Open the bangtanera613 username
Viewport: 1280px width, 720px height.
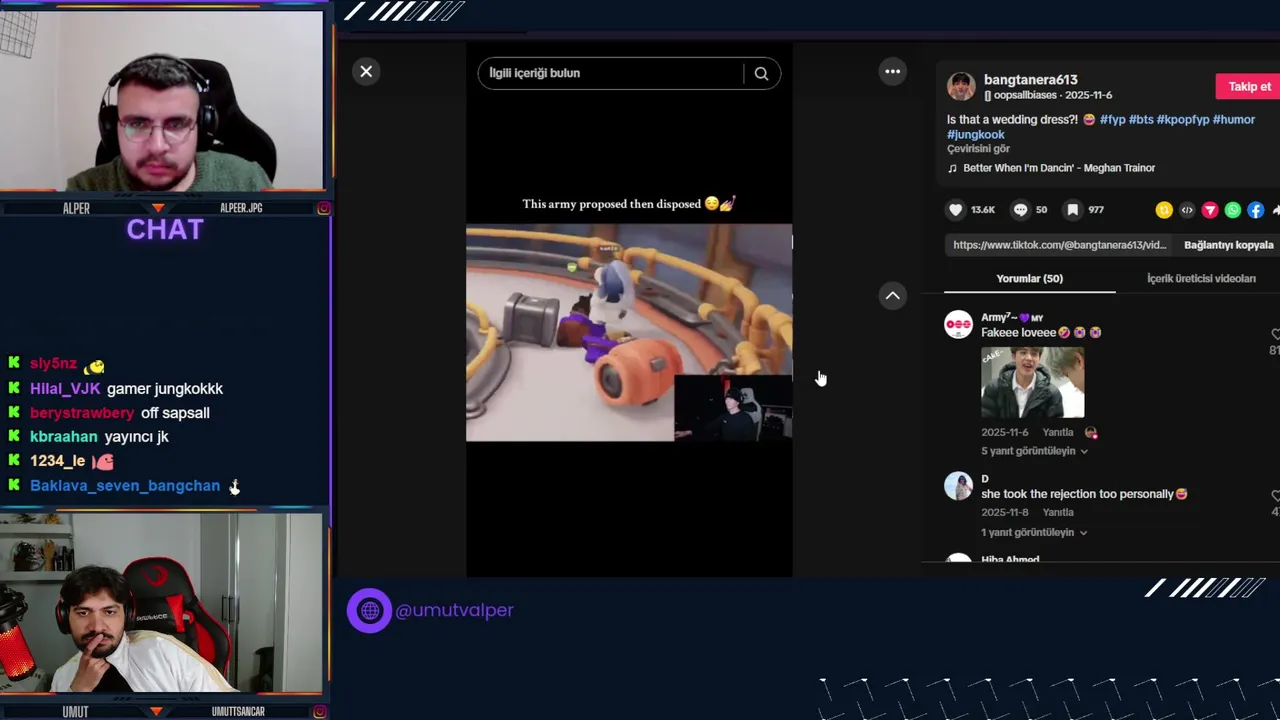point(1030,80)
